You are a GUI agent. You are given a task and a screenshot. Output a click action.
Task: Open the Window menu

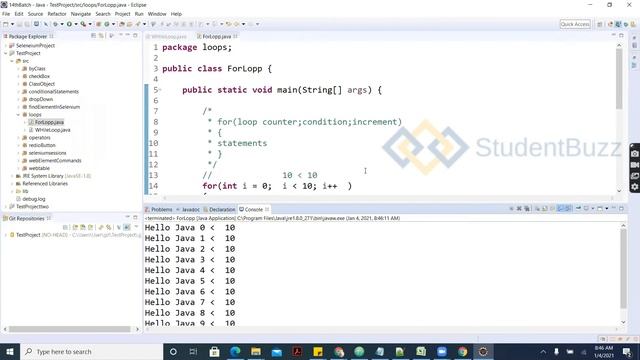coord(157,14)
